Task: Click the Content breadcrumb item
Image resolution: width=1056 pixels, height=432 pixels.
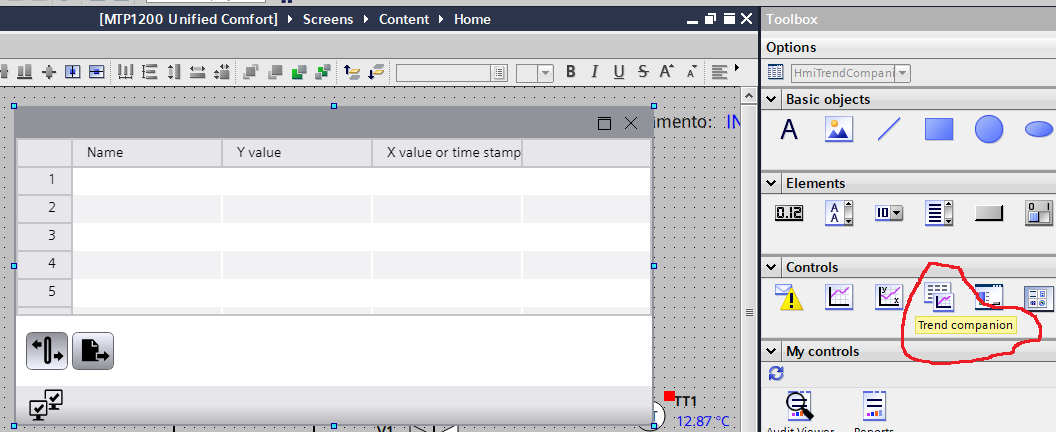Action: click(403, 20)
